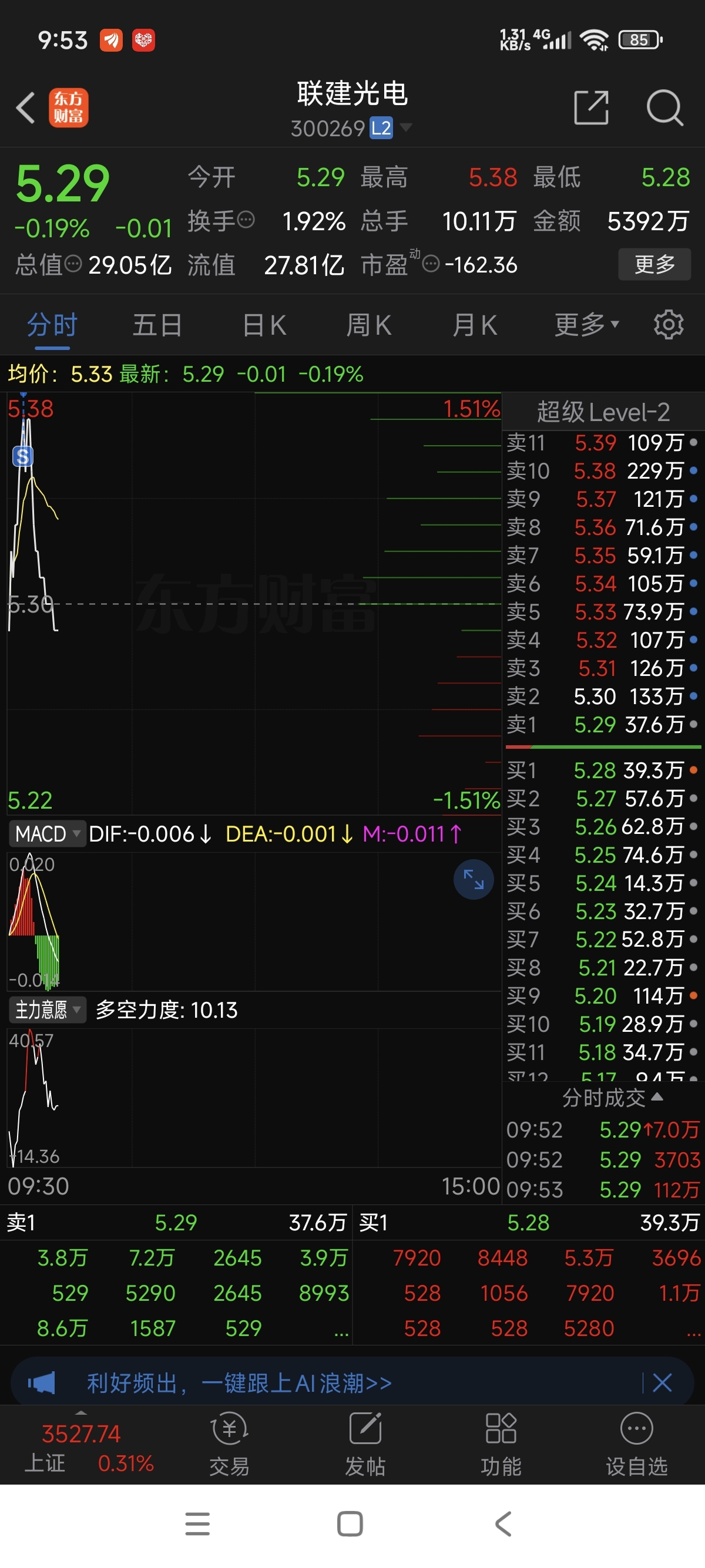Tap the expand chart fullscreen icon

(x=474, y=879)
